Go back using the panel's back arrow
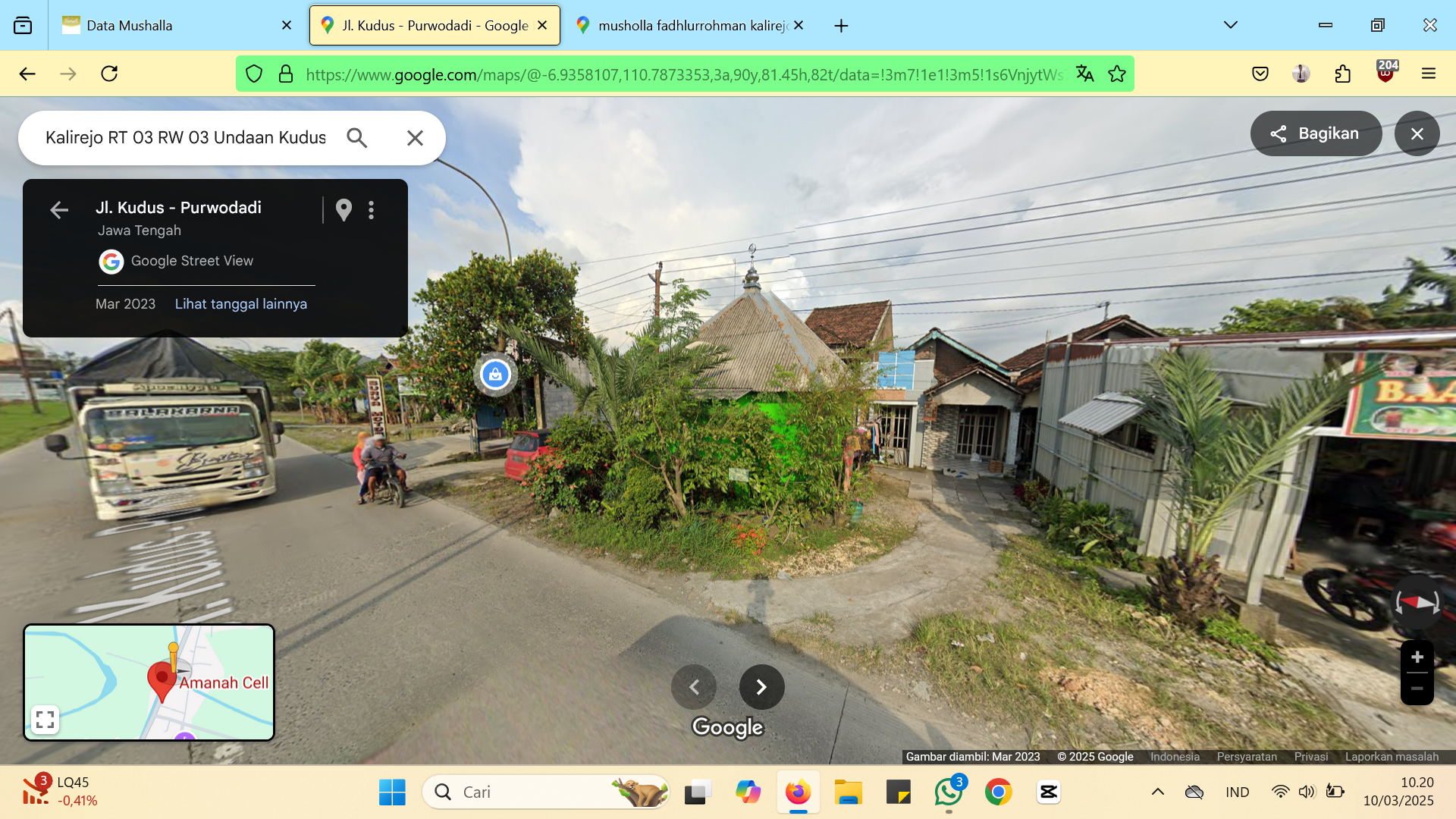 [59, 210]
